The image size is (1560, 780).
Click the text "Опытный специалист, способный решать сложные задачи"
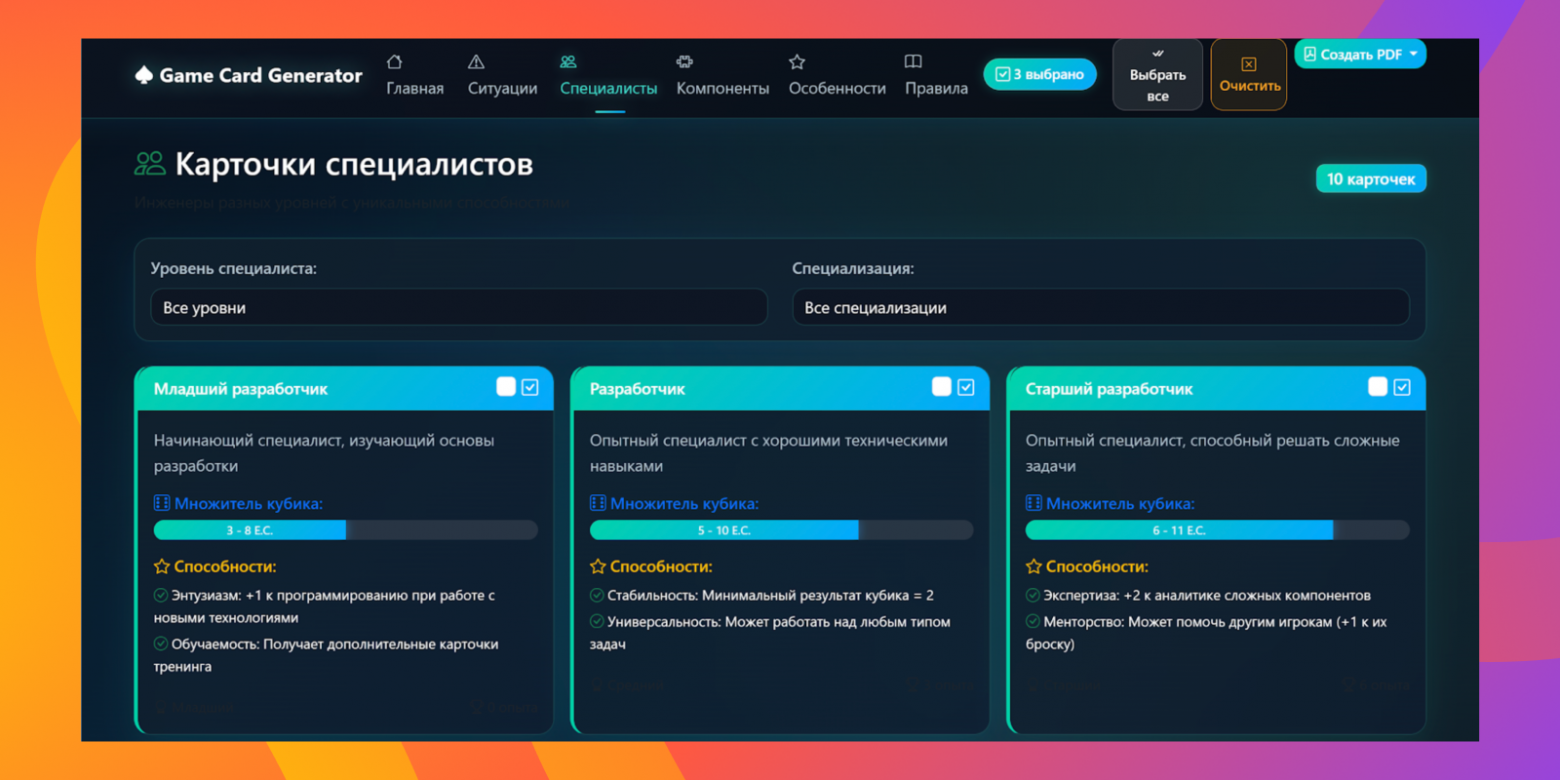[1213, 453]
